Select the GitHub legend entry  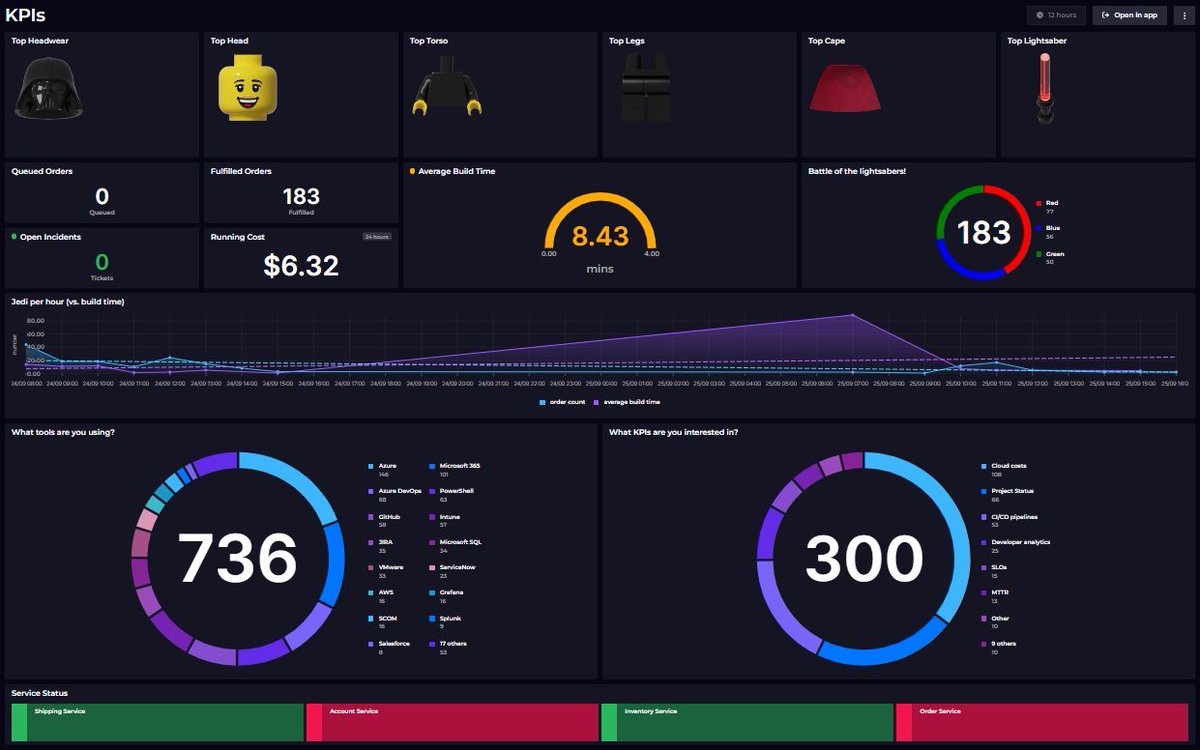coord(385,520)
